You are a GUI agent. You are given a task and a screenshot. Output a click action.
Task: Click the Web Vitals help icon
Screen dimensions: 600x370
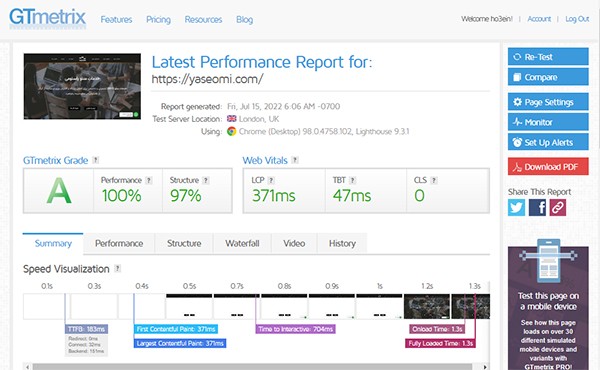pos(295,160)
